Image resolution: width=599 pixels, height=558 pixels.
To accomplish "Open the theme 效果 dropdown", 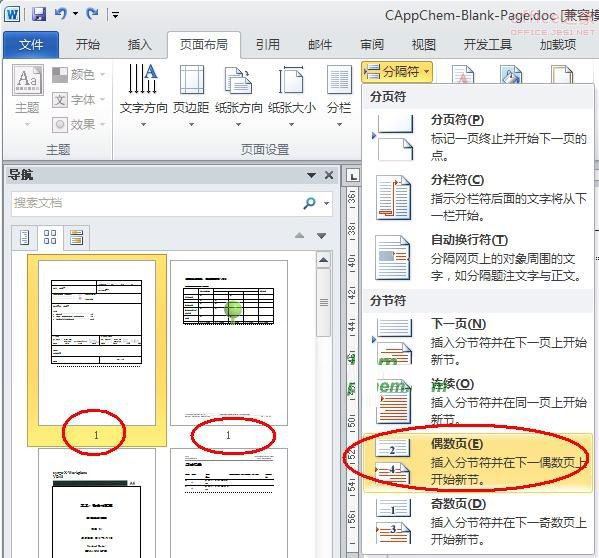I will pyautogui.click(x=78, y=125).
